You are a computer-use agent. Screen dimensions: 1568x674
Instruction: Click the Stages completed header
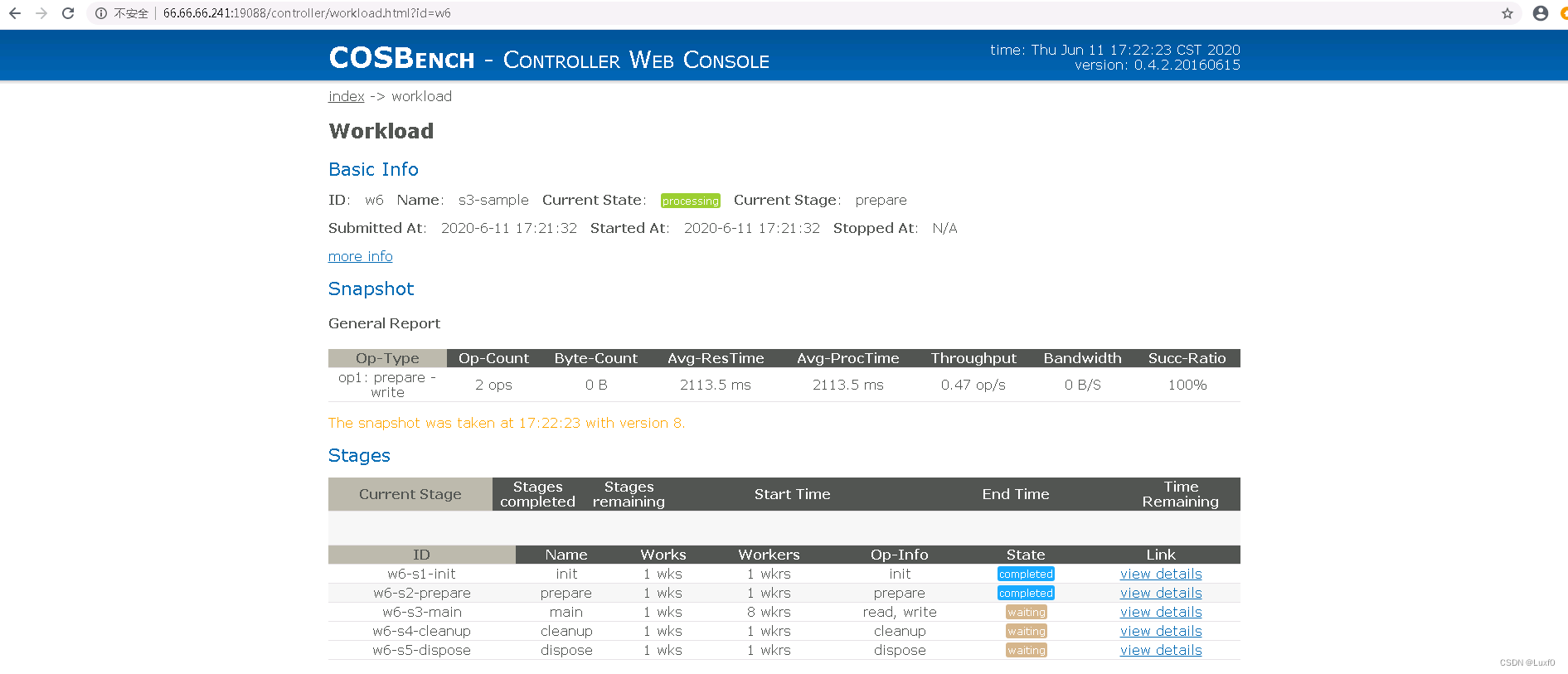537,494
